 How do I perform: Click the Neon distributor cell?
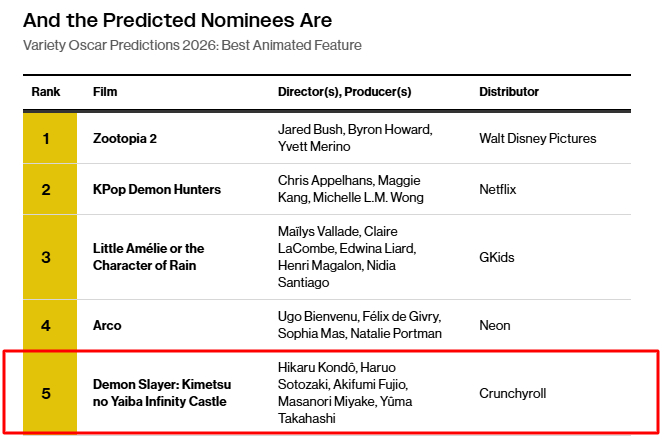(x=495, y=325)
